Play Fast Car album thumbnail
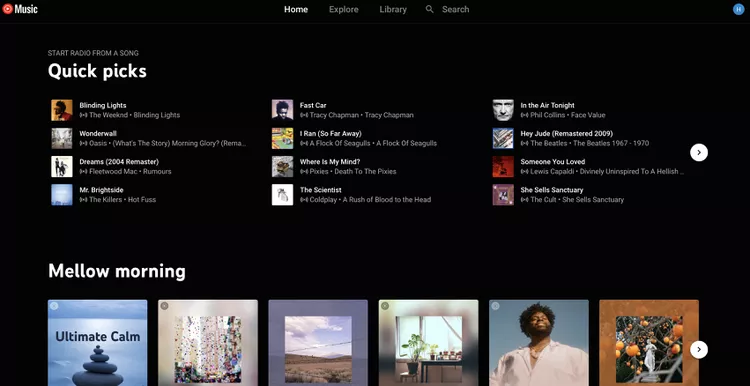 point(282,110)
